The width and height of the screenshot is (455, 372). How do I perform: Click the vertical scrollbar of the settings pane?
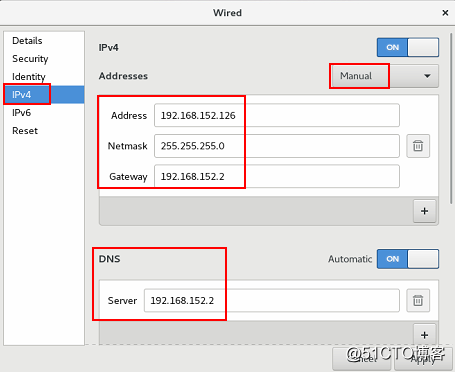[451, 117]
